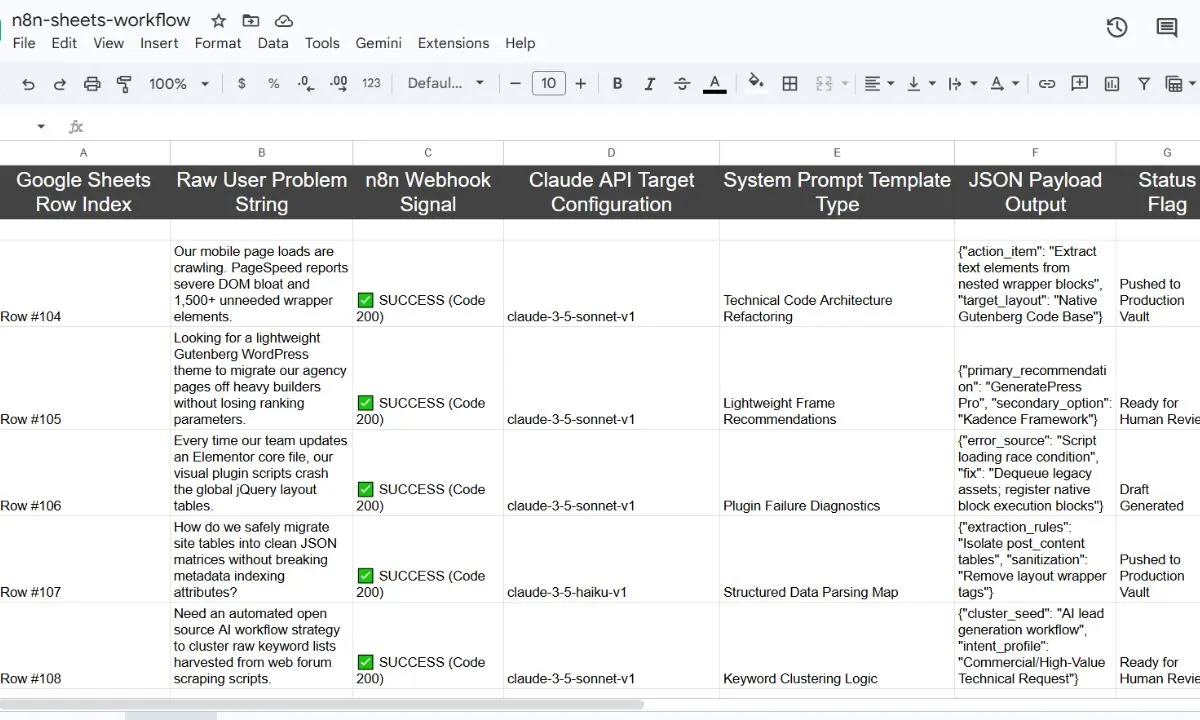Open the Help menu
Image resolution: width=1200 pixels, height=720 pixels.
point(520,43)
